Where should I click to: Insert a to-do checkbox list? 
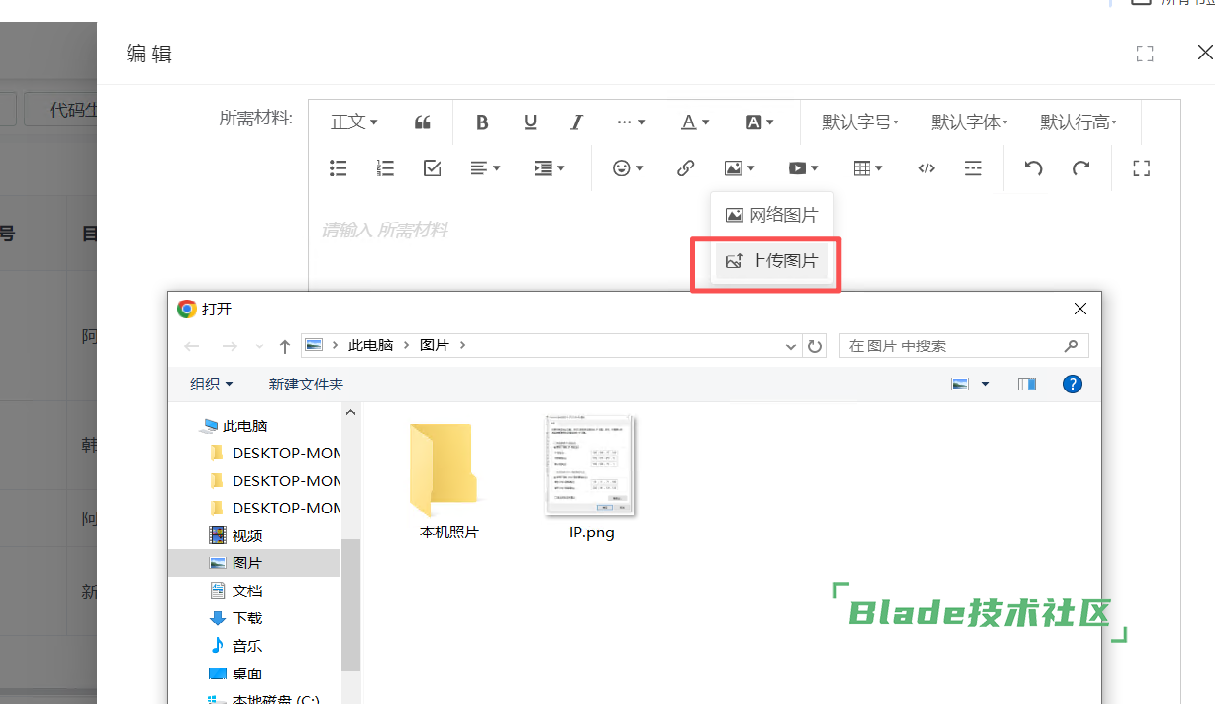tap(432, 168)
